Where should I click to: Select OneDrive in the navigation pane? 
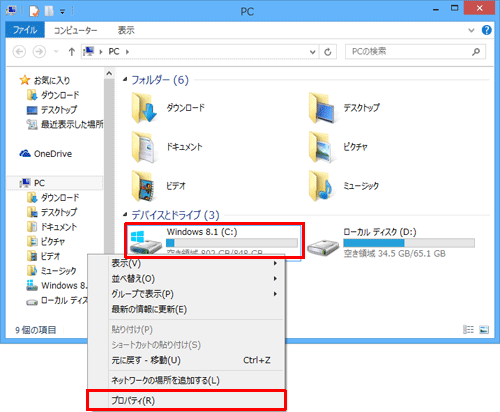pyautogui.click(x=46, y=154)
